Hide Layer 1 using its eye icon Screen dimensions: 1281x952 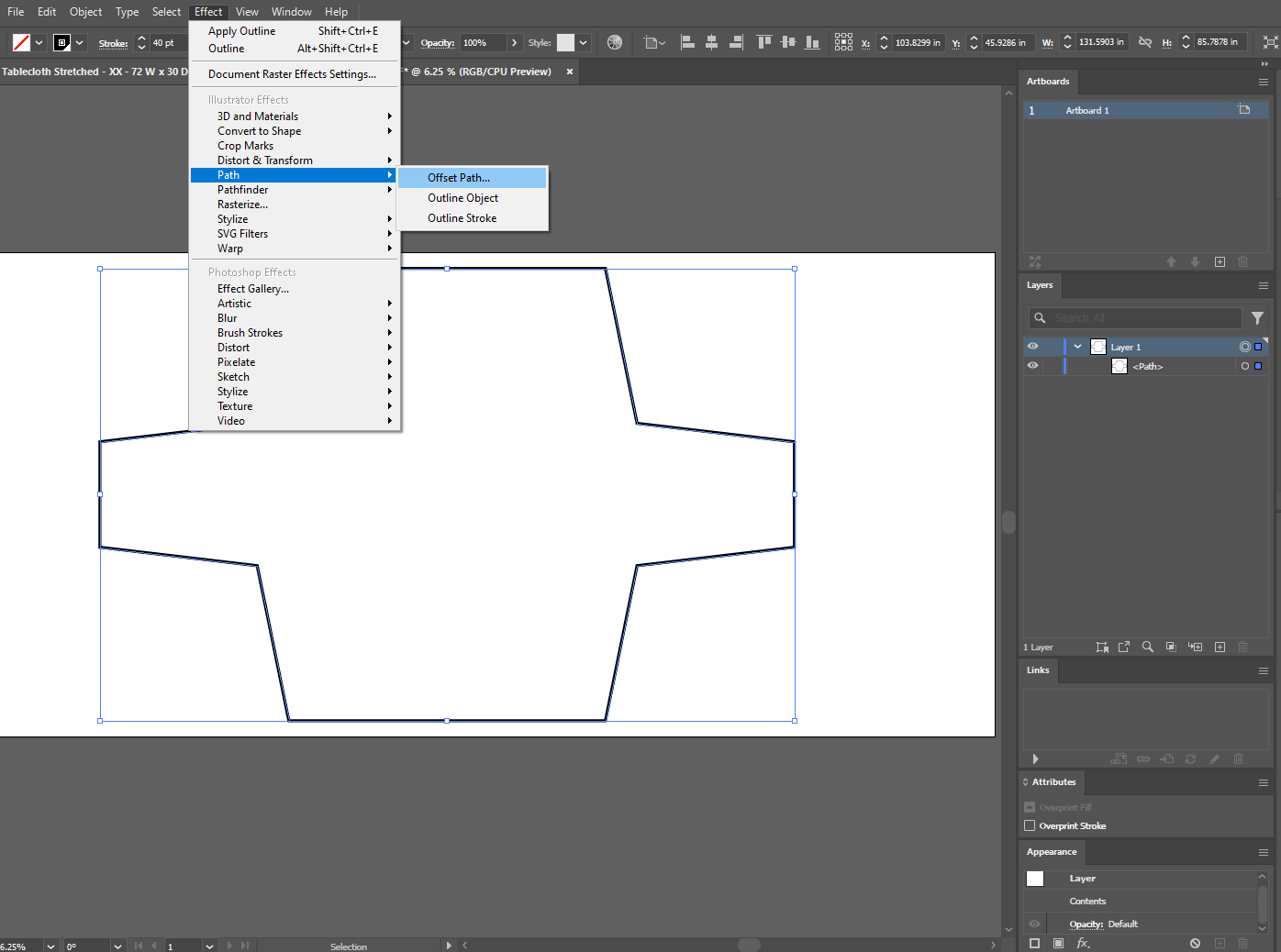tap(1032, 347)
